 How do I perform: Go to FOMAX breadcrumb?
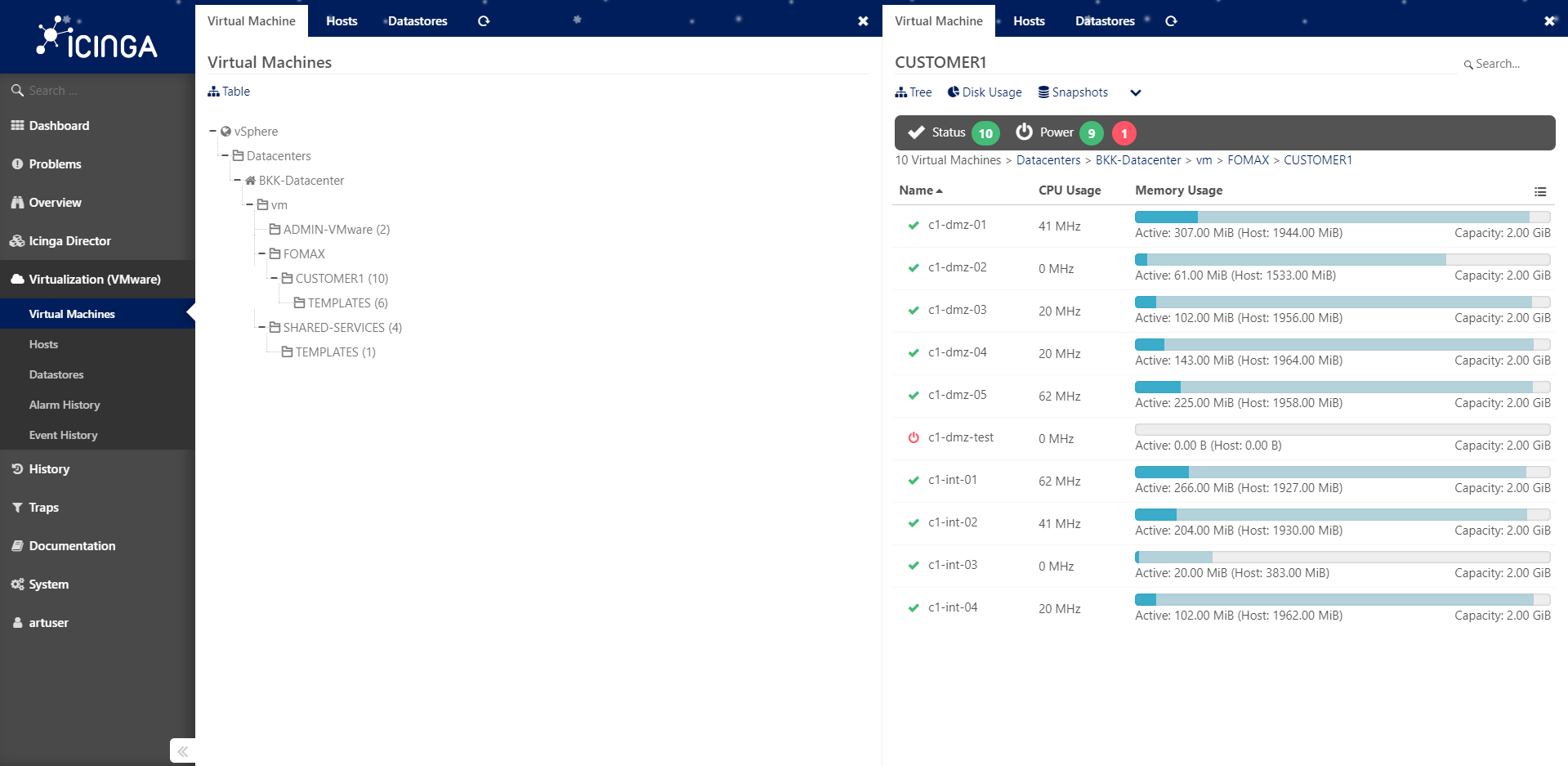coord(1249,160)
